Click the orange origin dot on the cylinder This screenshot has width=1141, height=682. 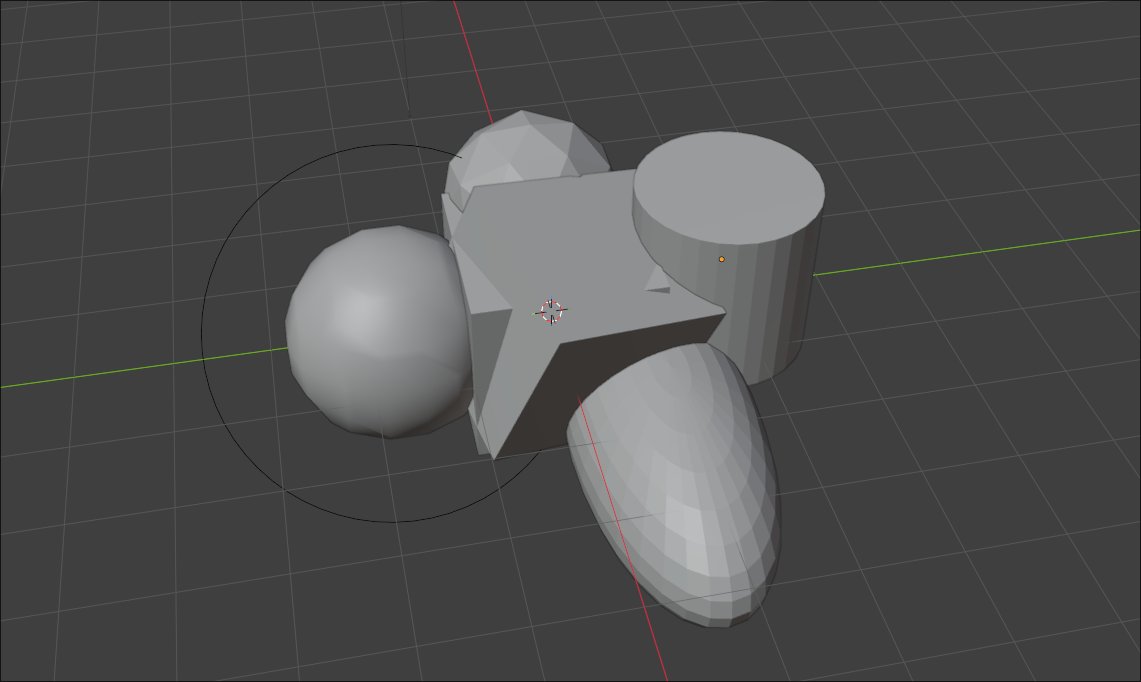click(722, 259)
